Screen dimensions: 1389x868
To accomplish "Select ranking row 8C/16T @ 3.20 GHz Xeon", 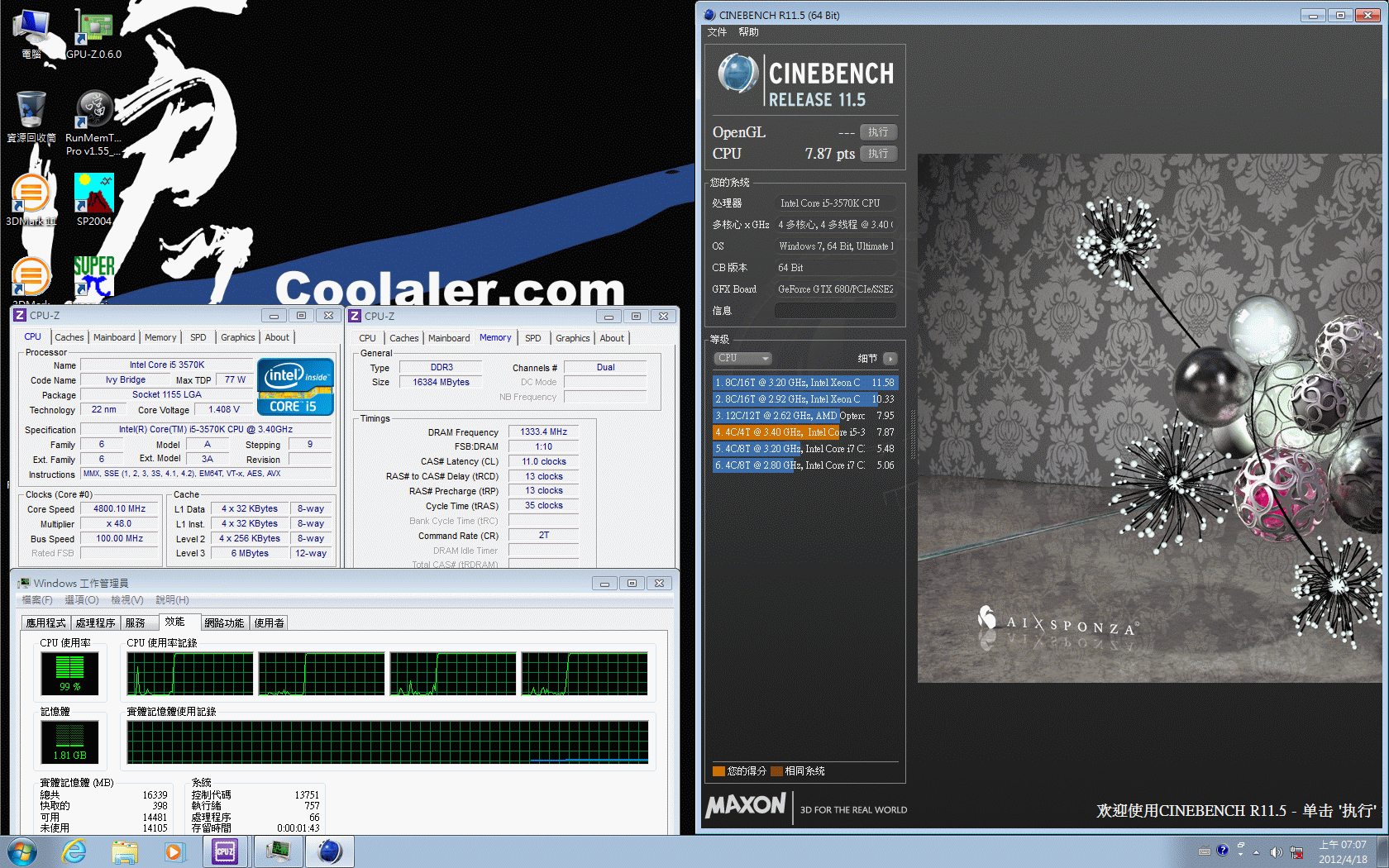I will (805, 383).
